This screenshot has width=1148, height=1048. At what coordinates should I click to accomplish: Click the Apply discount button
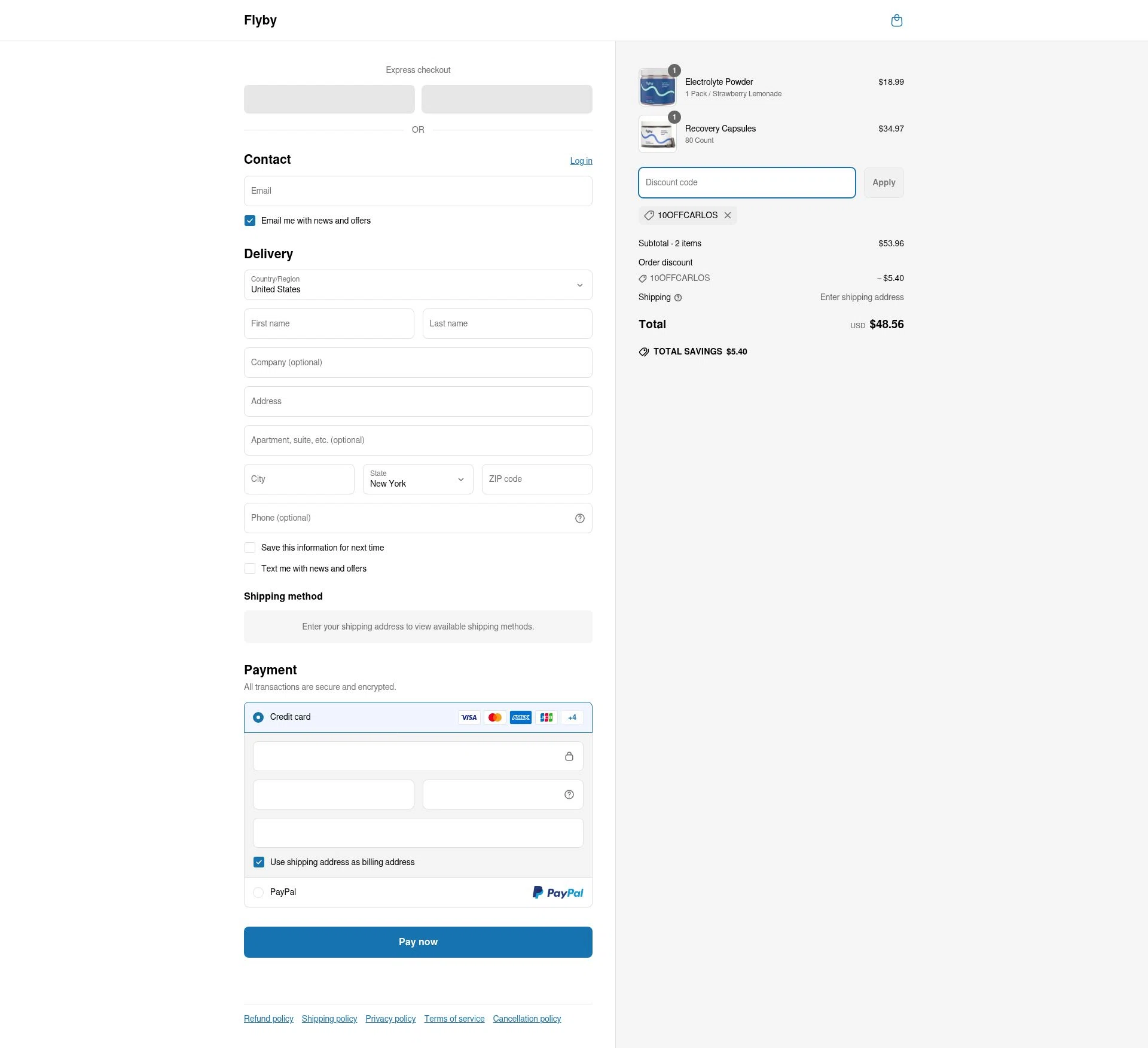(883, 182)
